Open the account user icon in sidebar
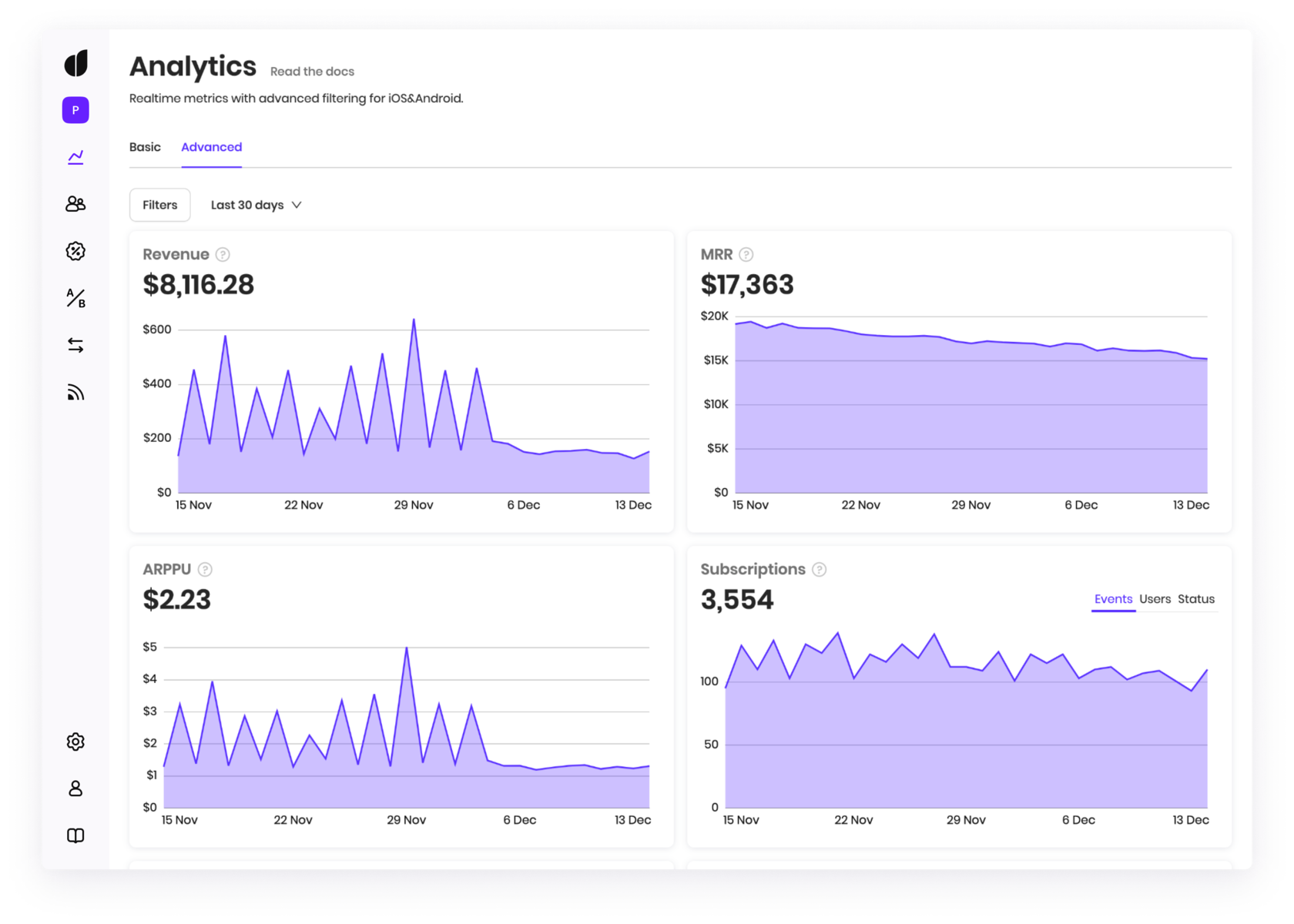 pos(75,788)
